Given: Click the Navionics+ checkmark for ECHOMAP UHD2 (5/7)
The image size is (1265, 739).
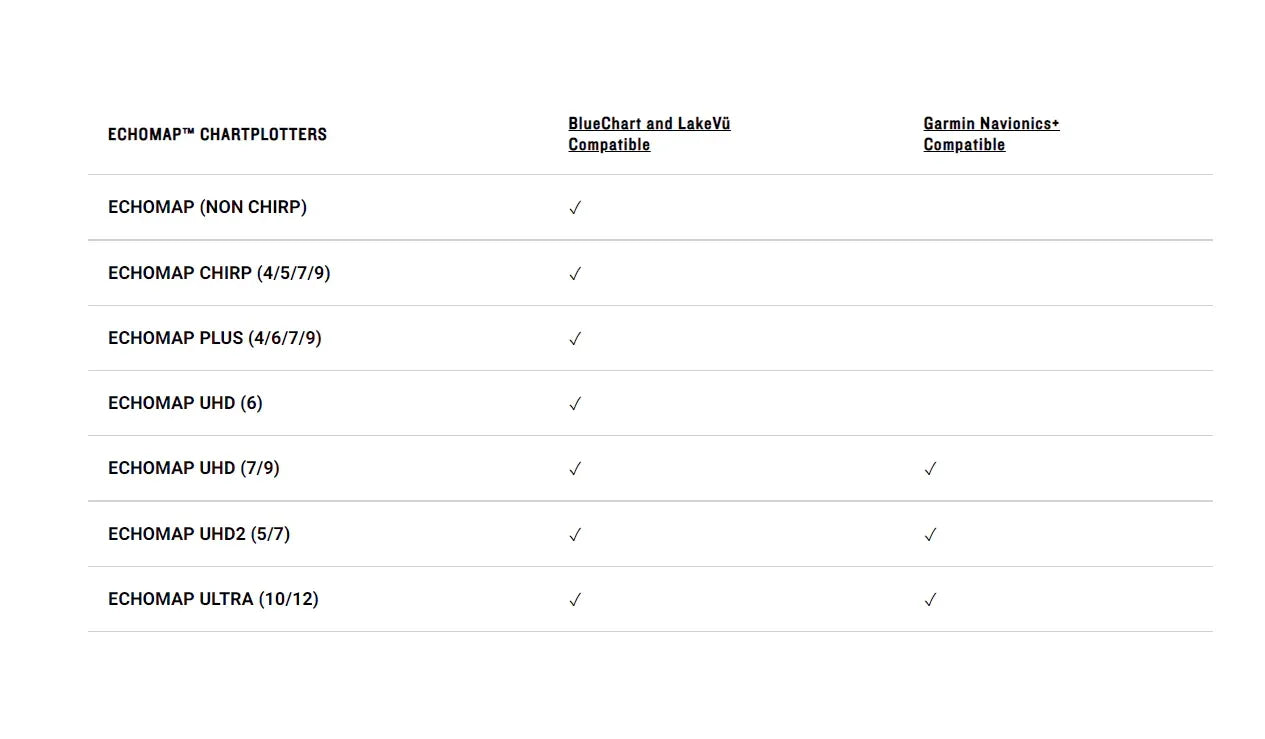Looking at the screenshot, I should [x=930, y=535].
